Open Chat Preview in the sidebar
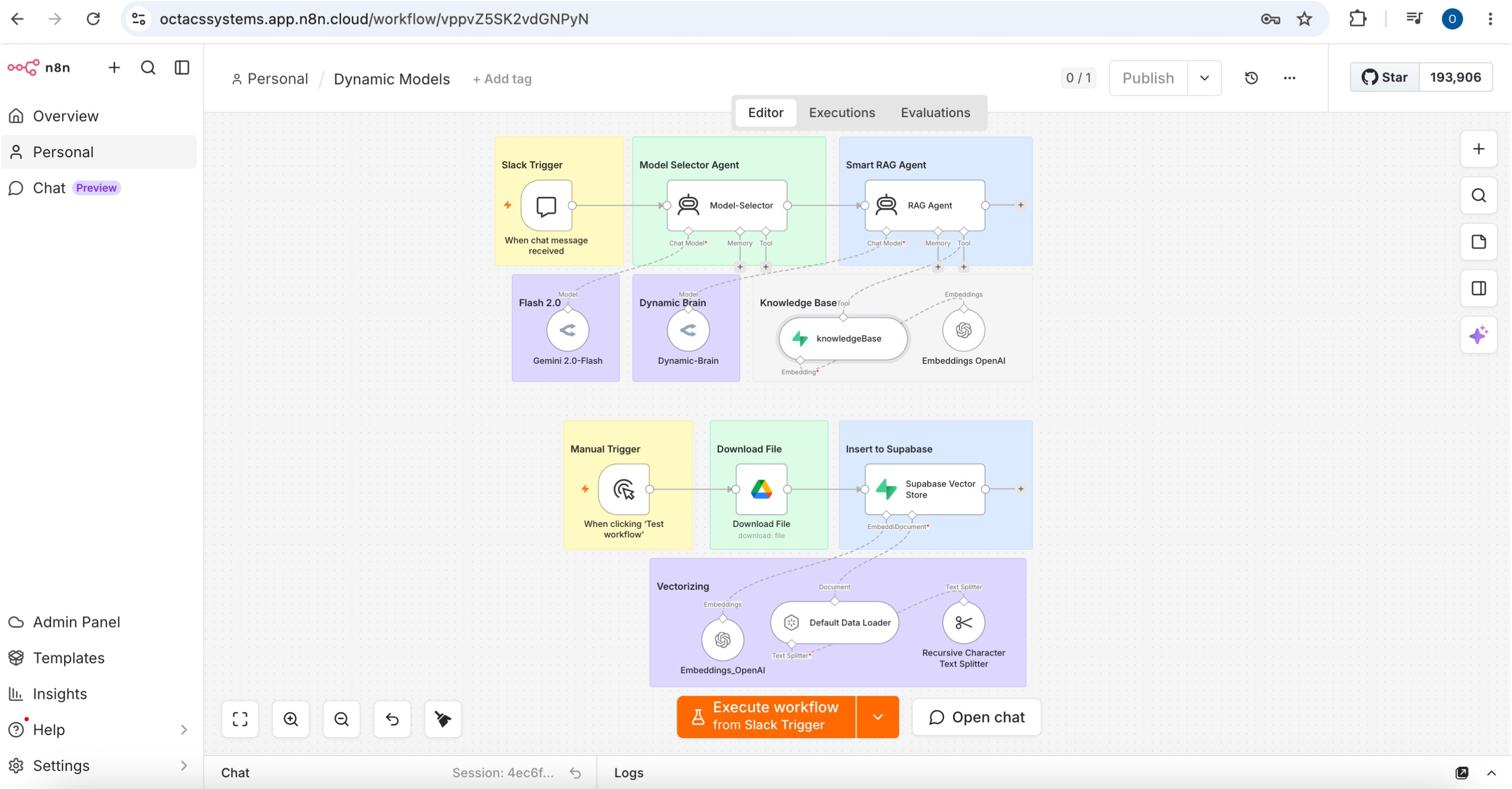 click(99, 187)
